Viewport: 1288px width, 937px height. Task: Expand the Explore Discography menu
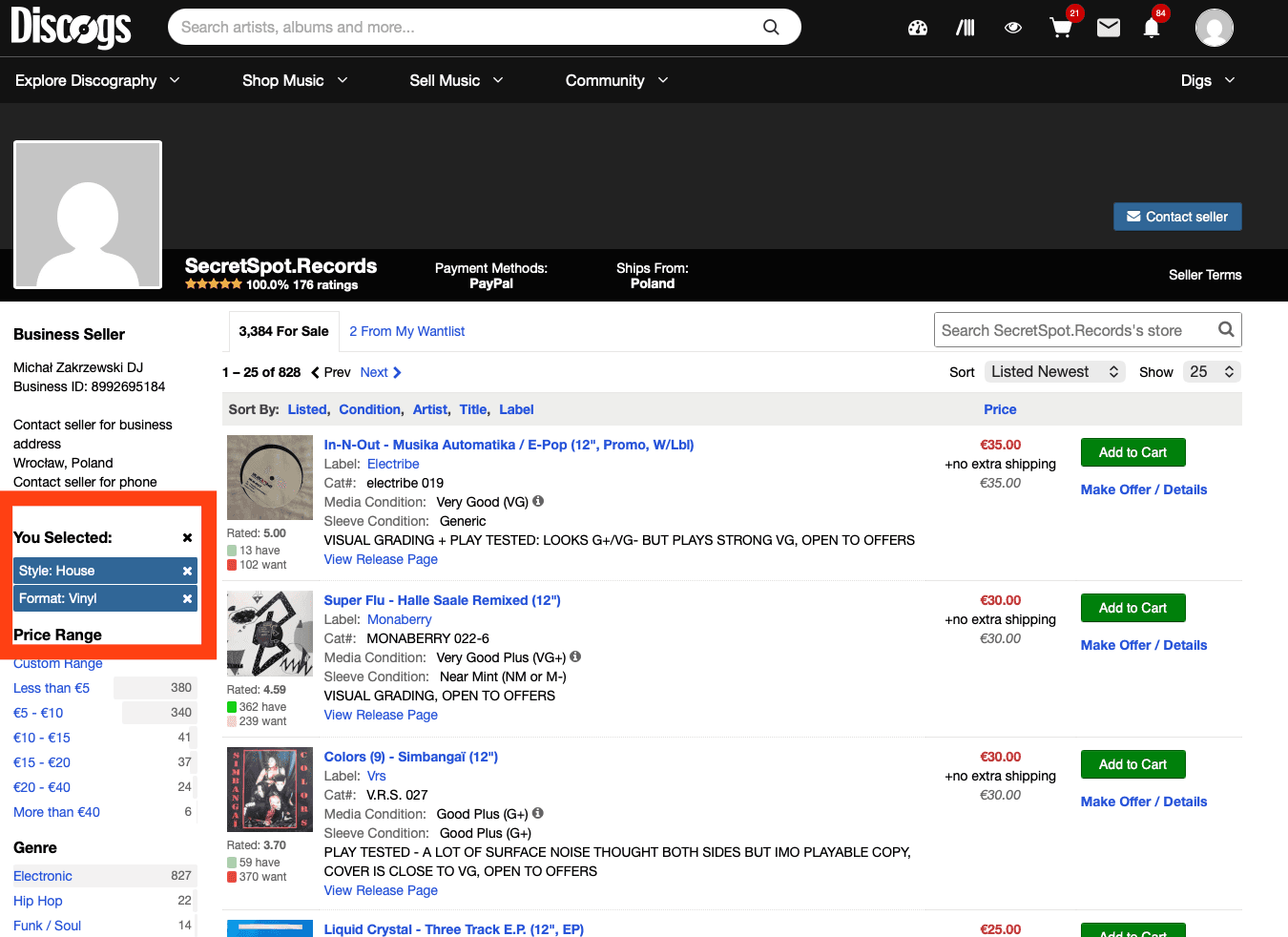click(x=96, y=80)
